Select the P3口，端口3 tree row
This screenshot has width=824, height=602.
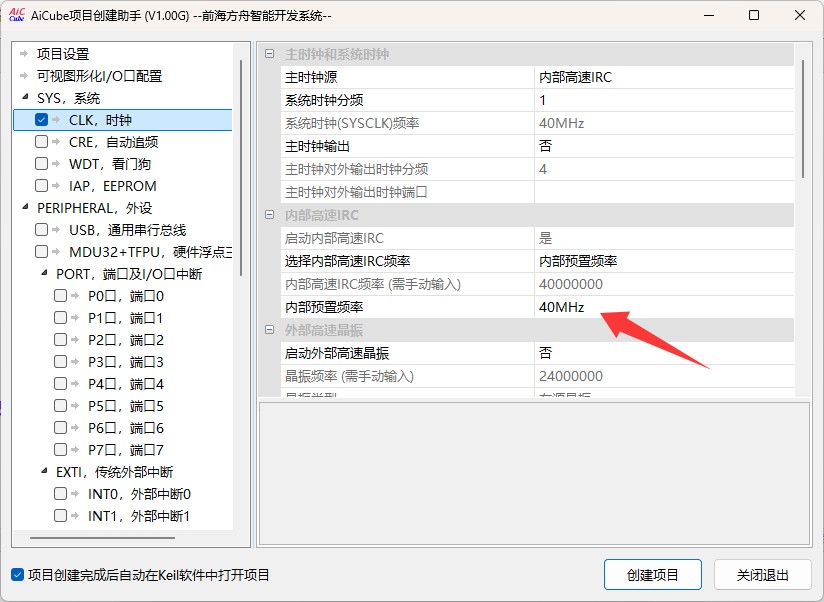pyautogui.click(x=126, y=362)
